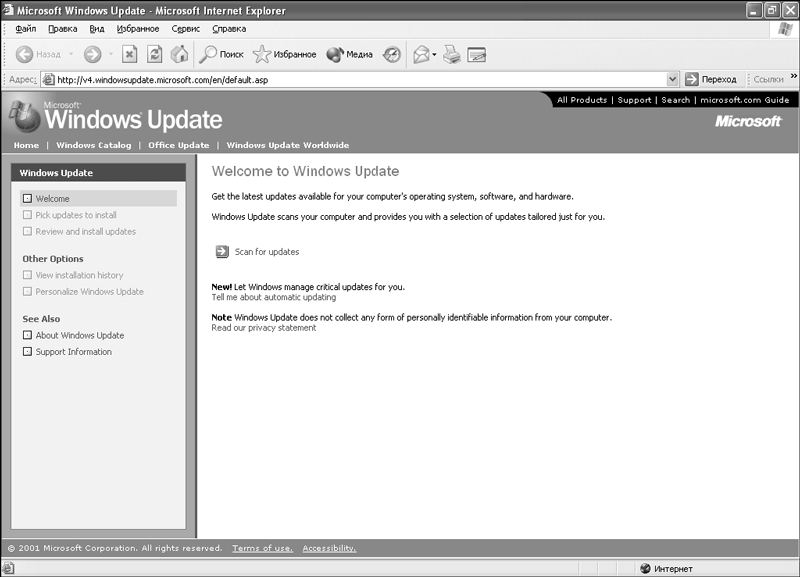Screen dimensions: 800x577
Task: Expand the Links (Ссылки) toolbar chevron
Action: pos(793,76)
